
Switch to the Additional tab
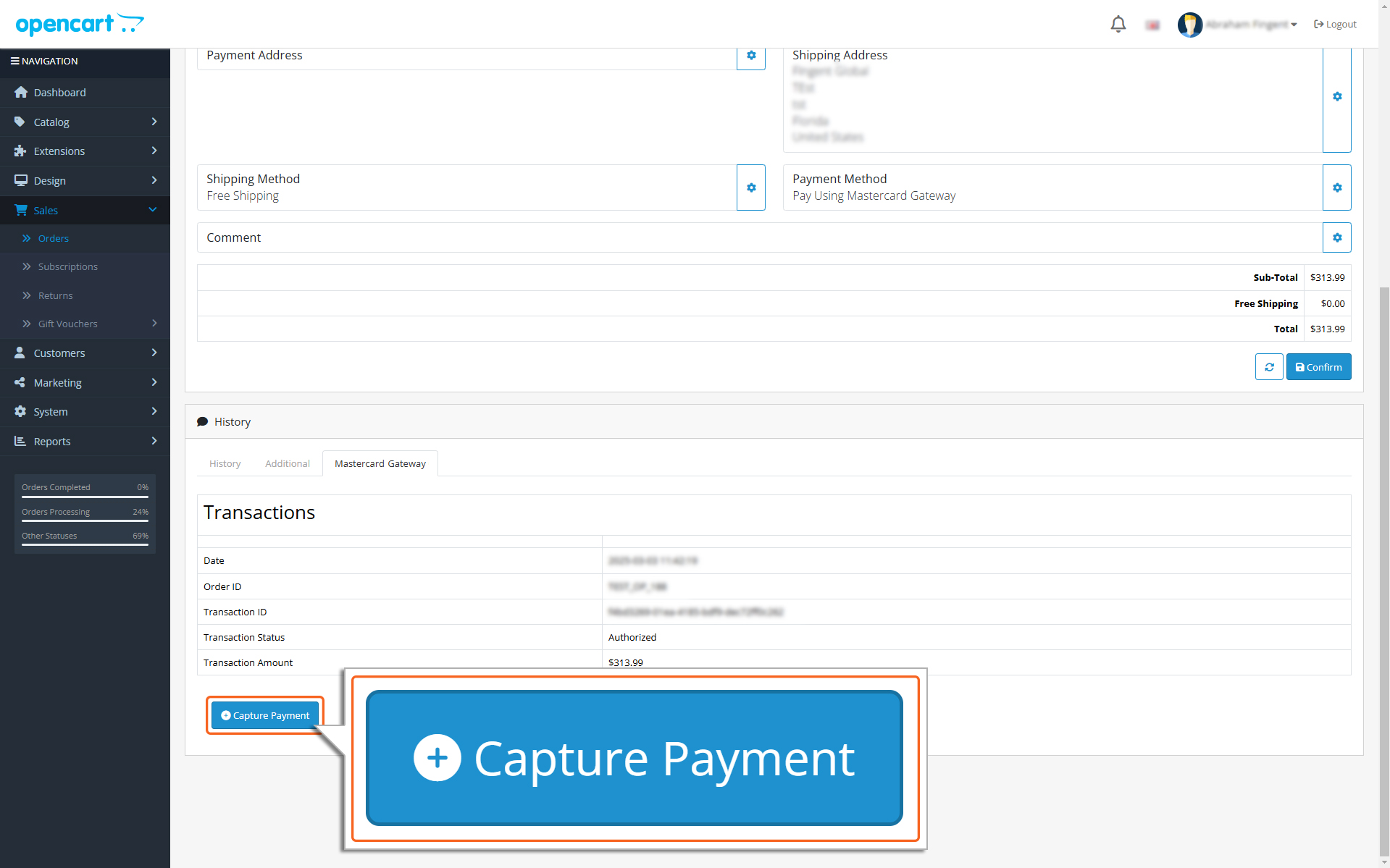click(288, 463)
